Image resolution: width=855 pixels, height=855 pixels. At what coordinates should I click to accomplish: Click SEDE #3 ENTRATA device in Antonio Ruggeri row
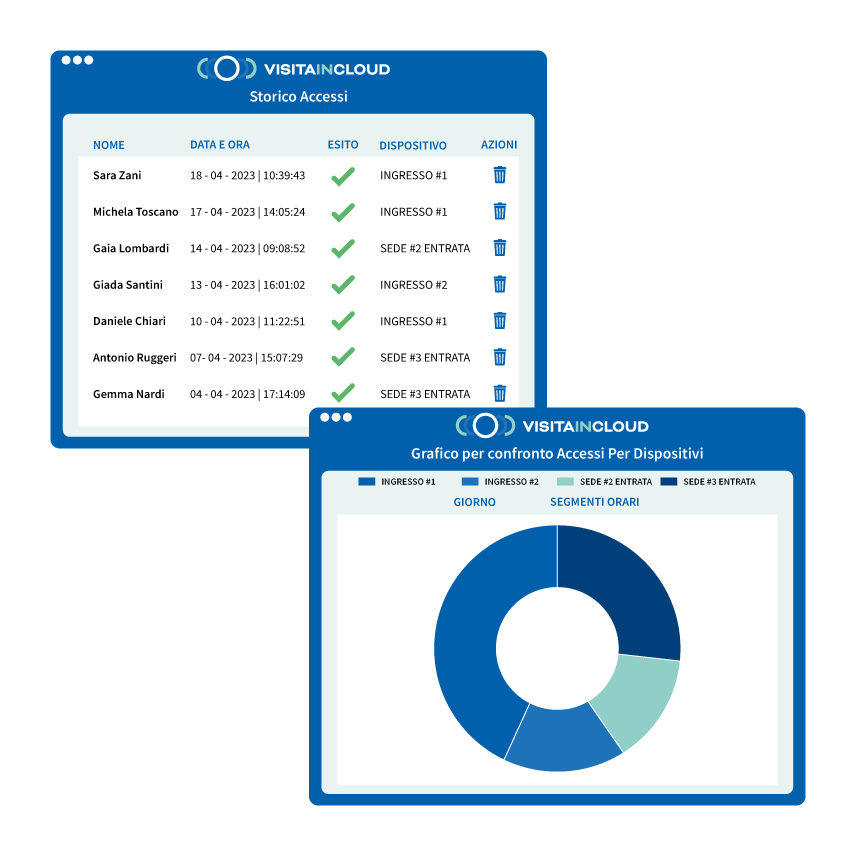425,358
